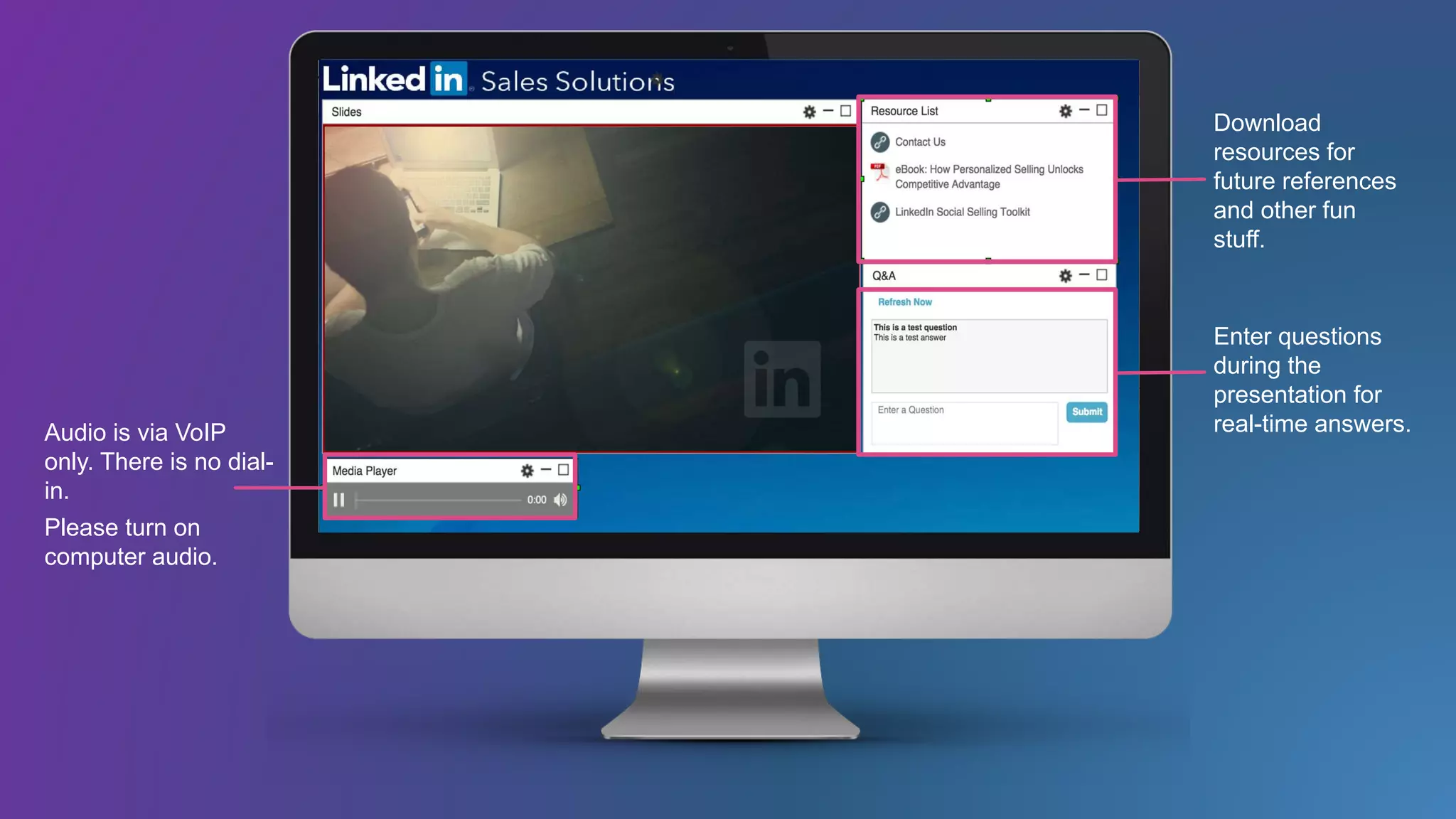Click the Contact Us link icon
Viewport: 1456px width, 819px height.
880,142
